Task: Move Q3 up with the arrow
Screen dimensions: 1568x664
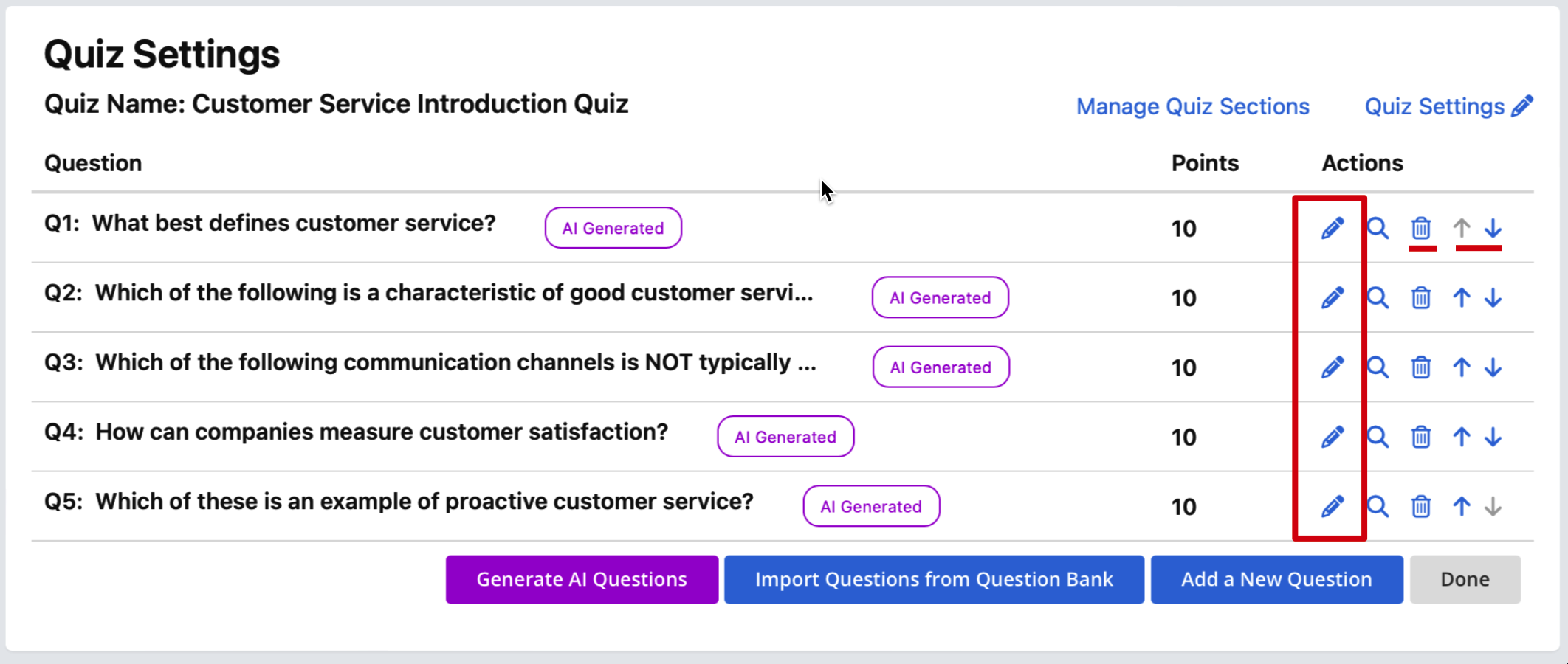Action: pos(1462,367)
